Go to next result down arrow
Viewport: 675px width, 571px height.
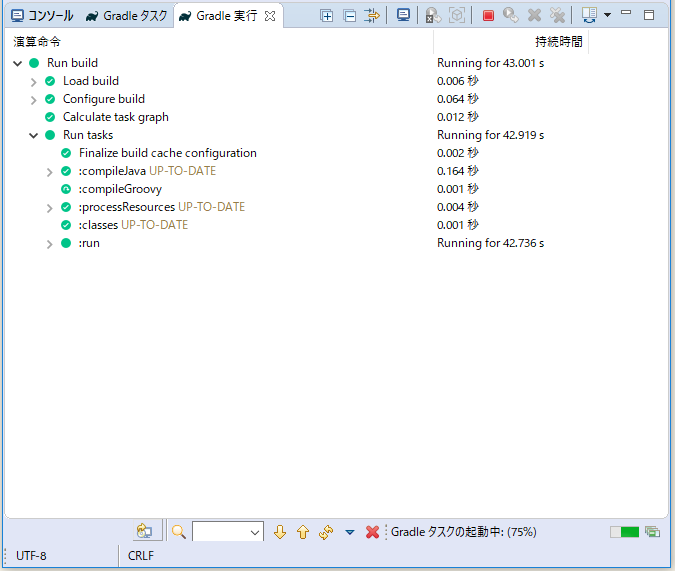(280, 532)
